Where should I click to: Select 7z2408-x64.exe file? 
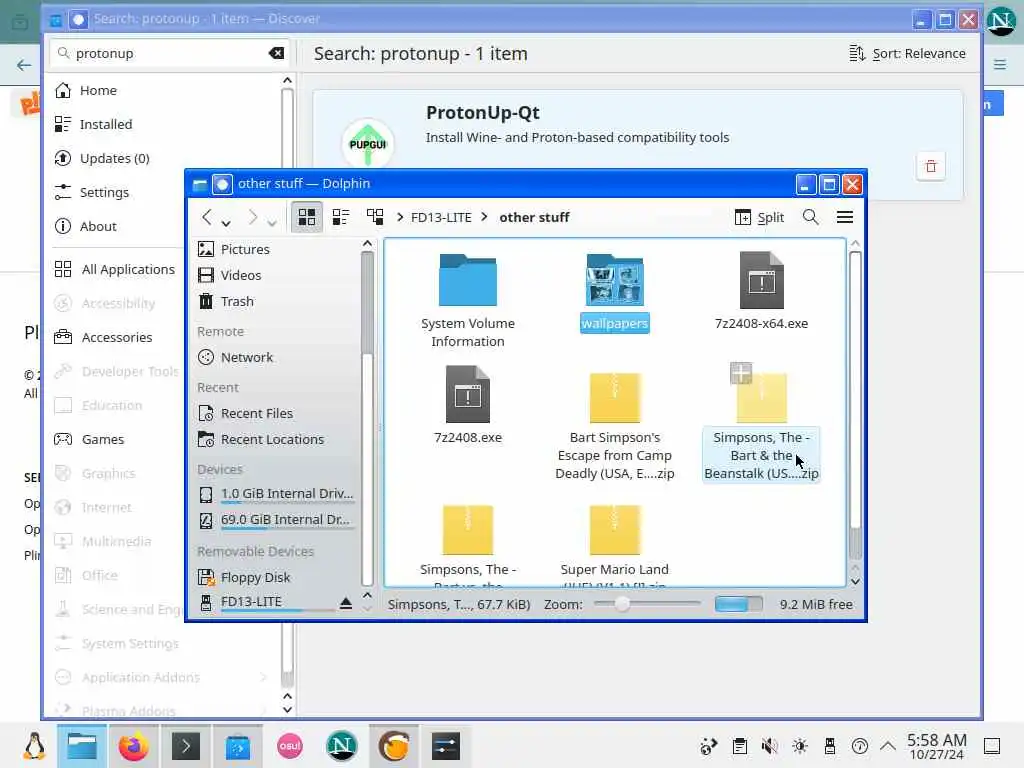click(x=761, y=291)
